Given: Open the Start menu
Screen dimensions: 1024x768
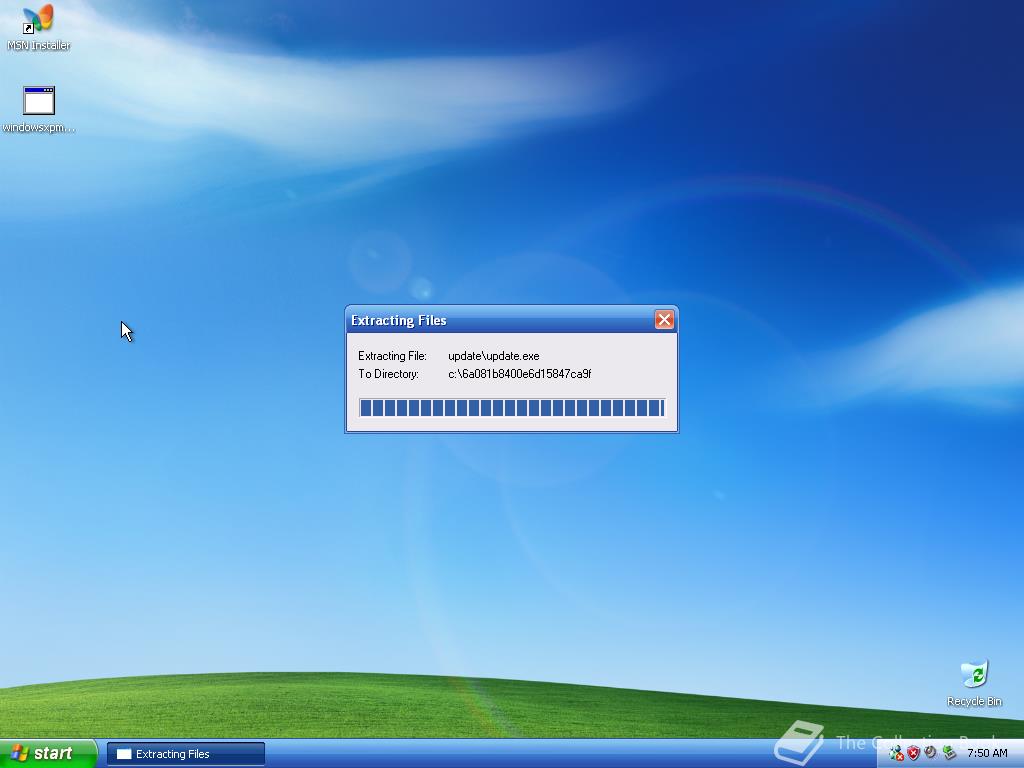Looking at the screenshot, I should [45, 753].
